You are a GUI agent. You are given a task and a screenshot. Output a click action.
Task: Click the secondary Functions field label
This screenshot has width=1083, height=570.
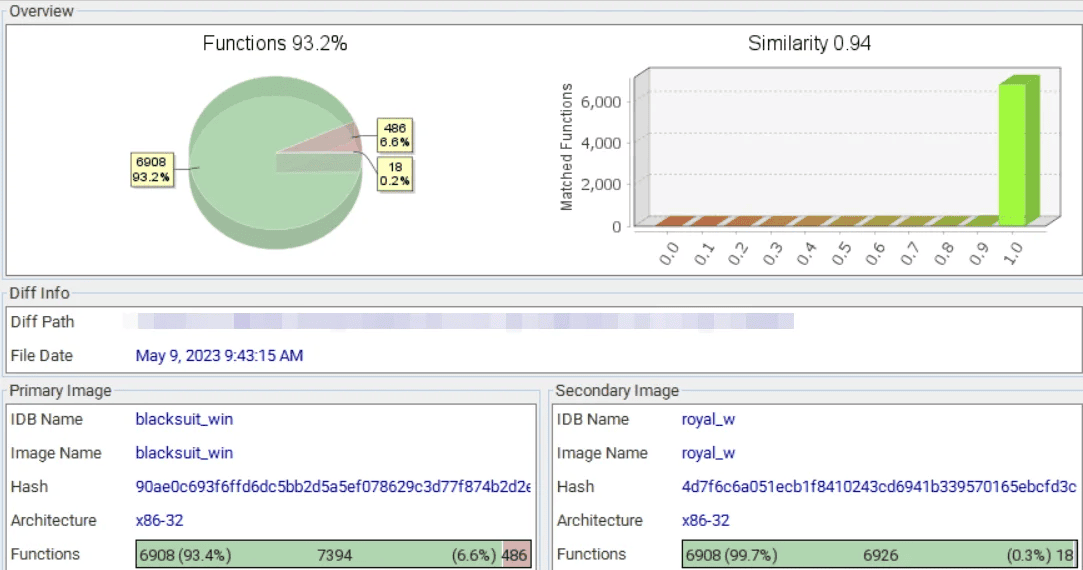pos(591,554)
